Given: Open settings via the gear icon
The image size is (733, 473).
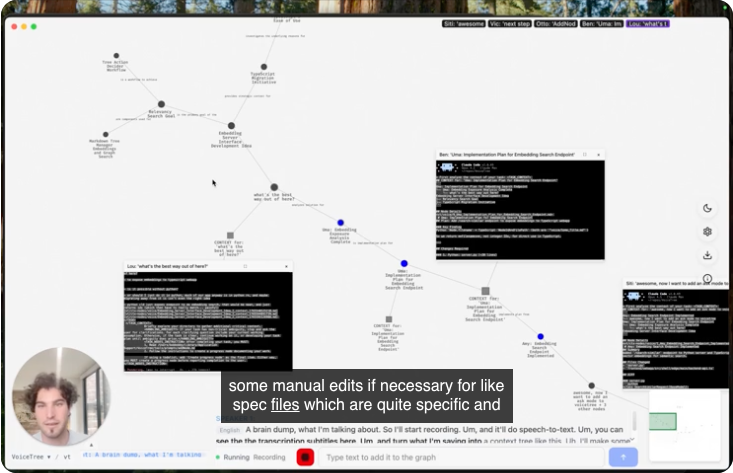Looking at the screenshot, I should [x=707, y=232].
